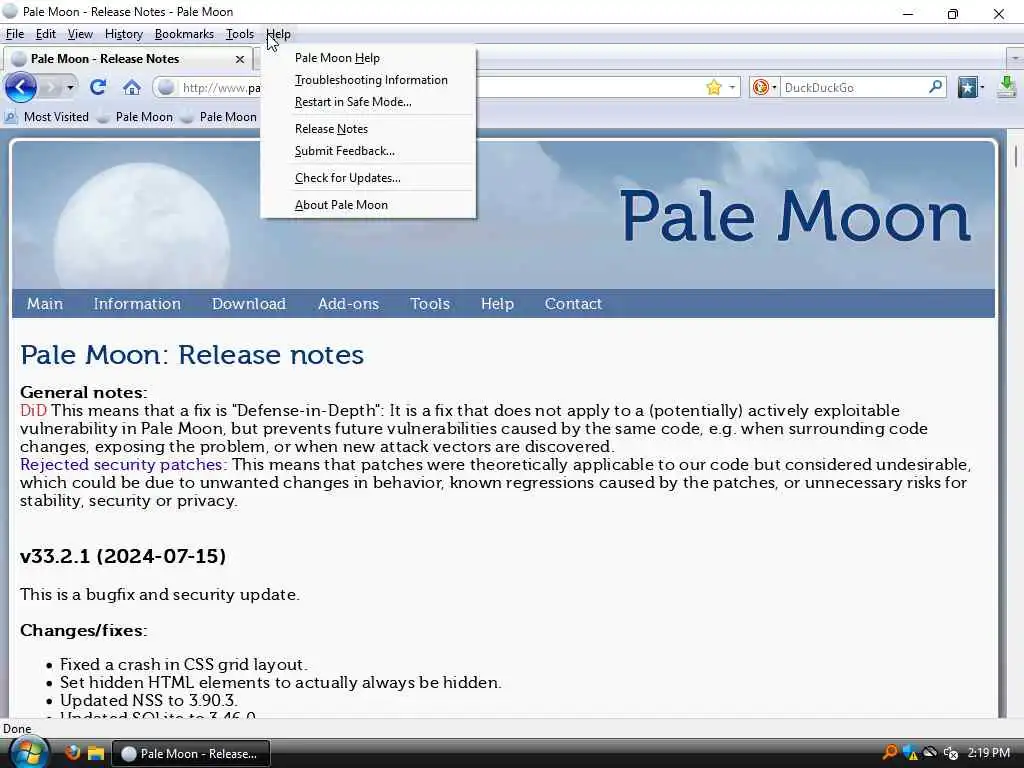Click the page's vertical scrollbar thumb
The height and width of the screenshot is (768, 1024).
click(x=1016, y=157)
